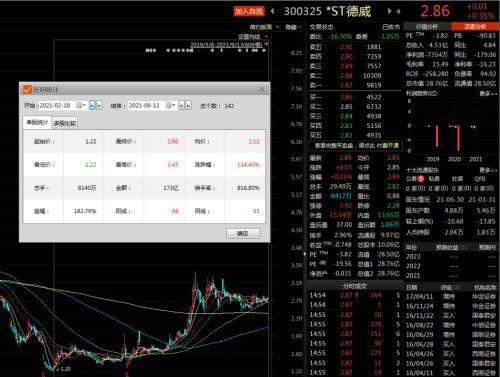Click the 2020 bar in profit trend chart
This screenshot has width=500, height=377.
click(x=458, y=138)
